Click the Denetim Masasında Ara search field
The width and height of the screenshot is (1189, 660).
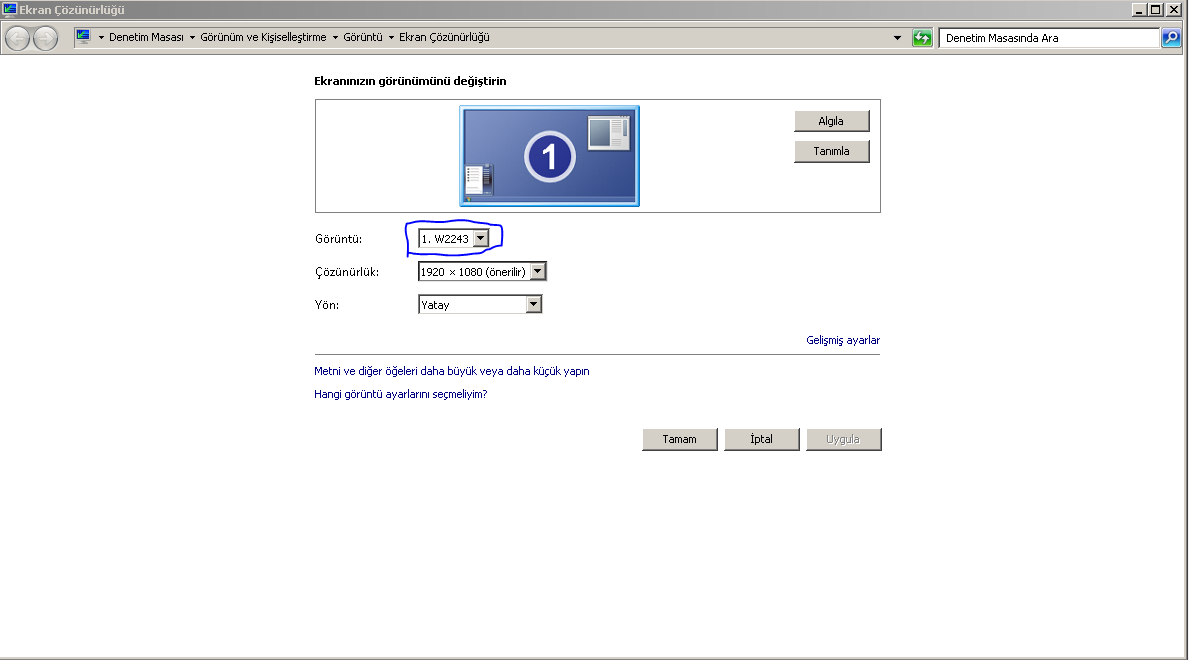point(1049,38)
